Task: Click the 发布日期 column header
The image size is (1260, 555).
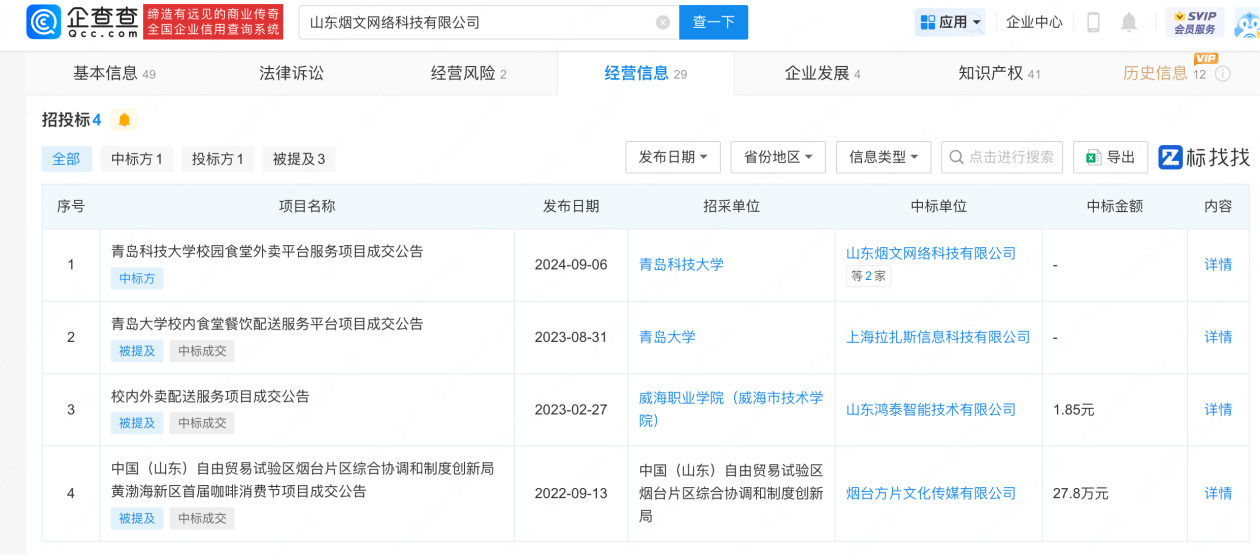Action: coord(571,206)
